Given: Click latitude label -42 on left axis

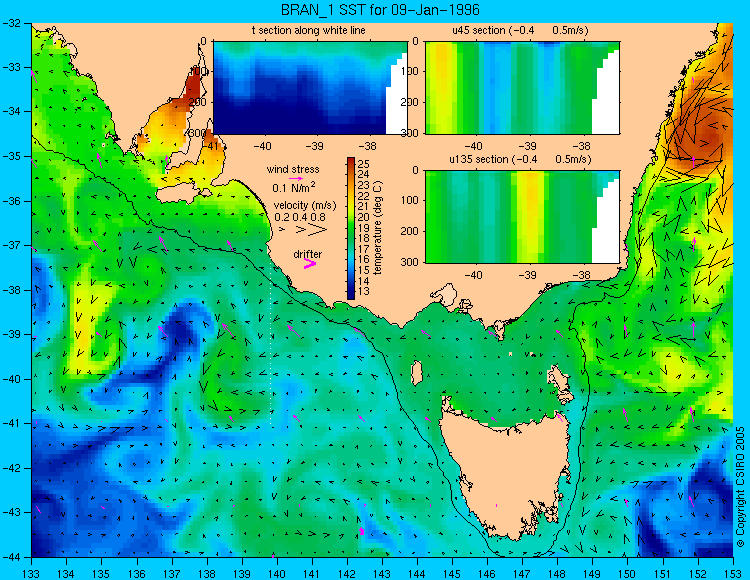Looking at the screenshot, I should (11, 468).
